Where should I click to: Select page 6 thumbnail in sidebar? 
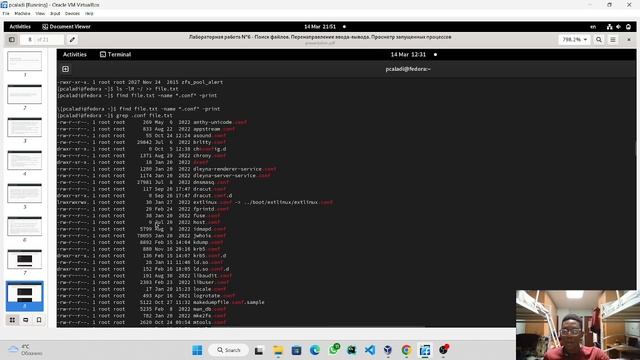(x=24, y=227)
